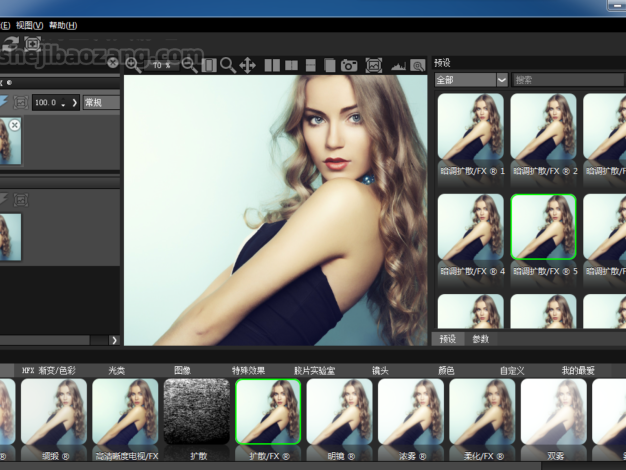Select the pan/move arrows tool

pos(247,65)
